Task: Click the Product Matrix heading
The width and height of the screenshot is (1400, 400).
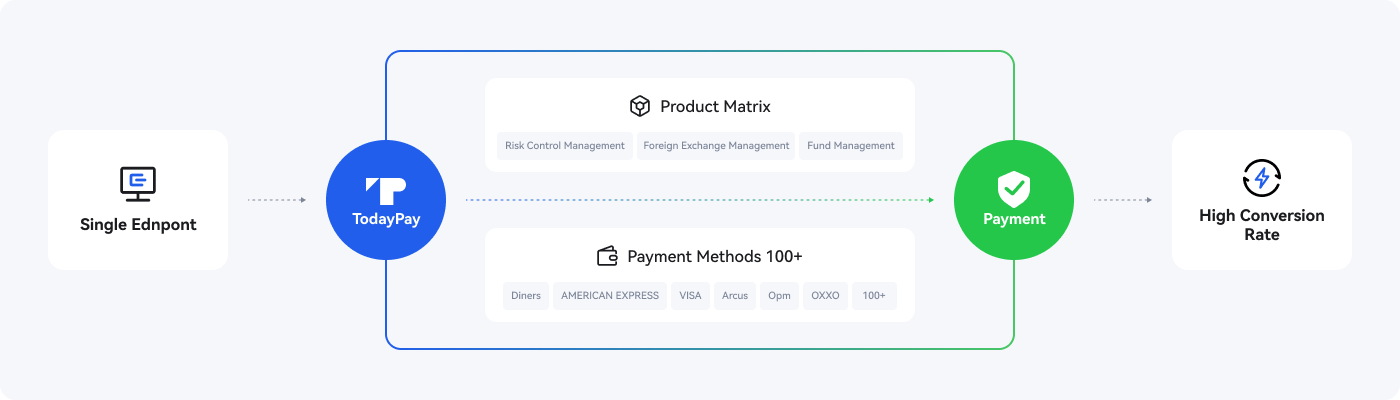Action: [715, 106]
